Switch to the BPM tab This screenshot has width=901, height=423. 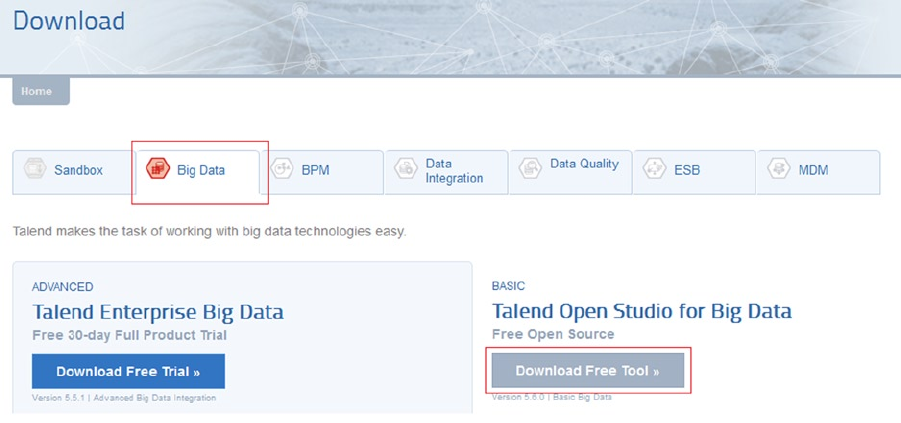click(x=322, y=172)
